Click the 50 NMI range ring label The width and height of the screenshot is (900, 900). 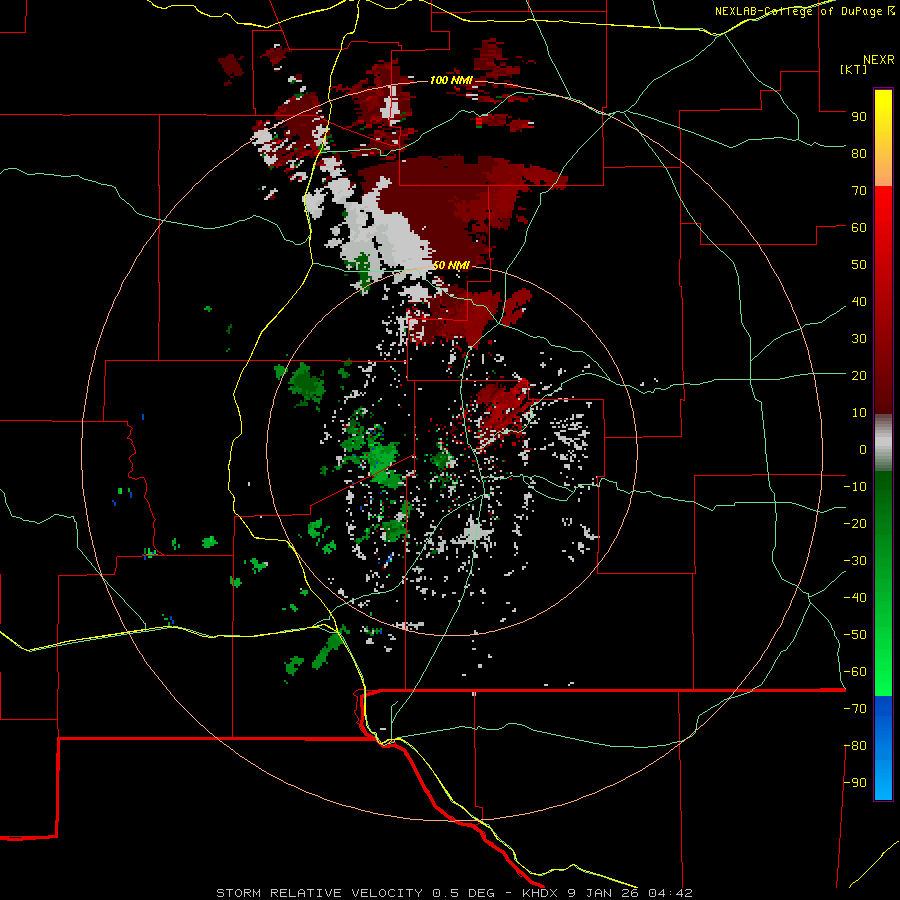tap(451, 265)
